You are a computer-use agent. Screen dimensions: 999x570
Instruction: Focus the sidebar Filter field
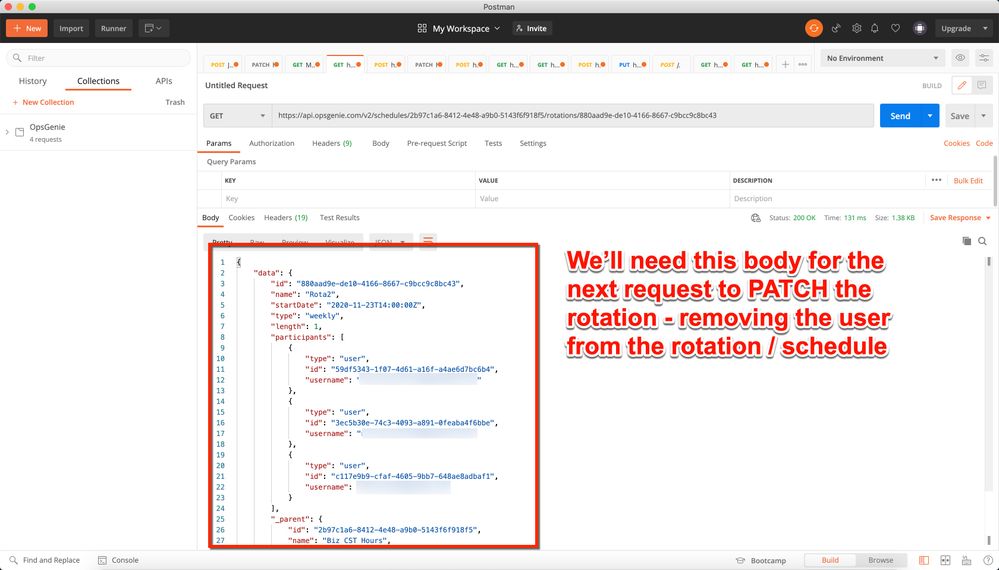pos(99,58)
